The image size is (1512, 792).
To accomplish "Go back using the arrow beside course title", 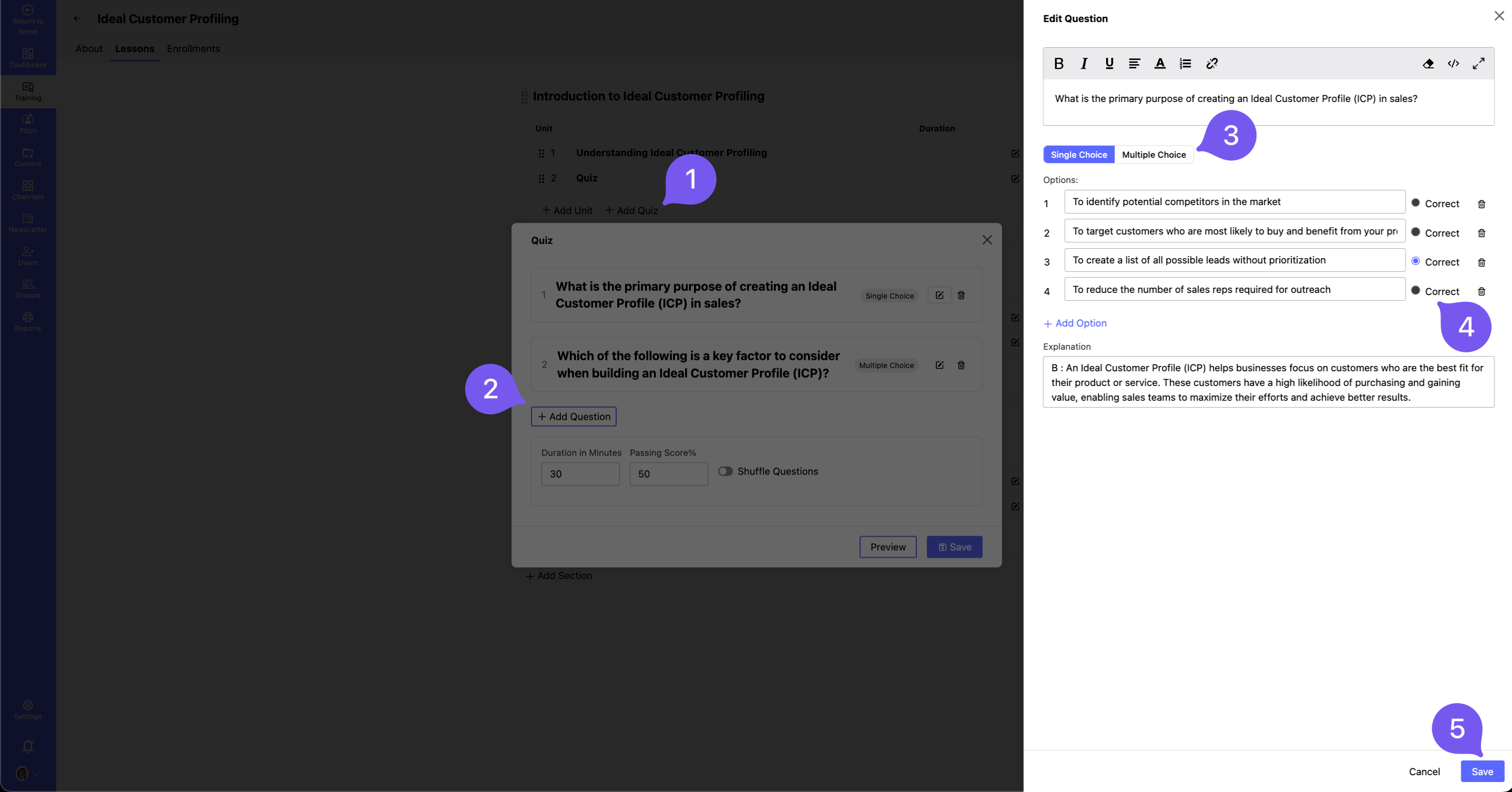I will tap(77, 19).
